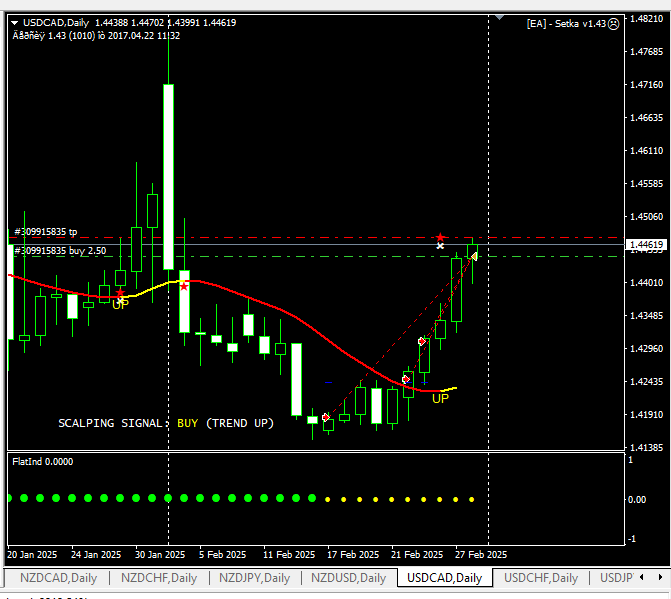Select red star on the 30 Jan white candle

tap(184, 286)
